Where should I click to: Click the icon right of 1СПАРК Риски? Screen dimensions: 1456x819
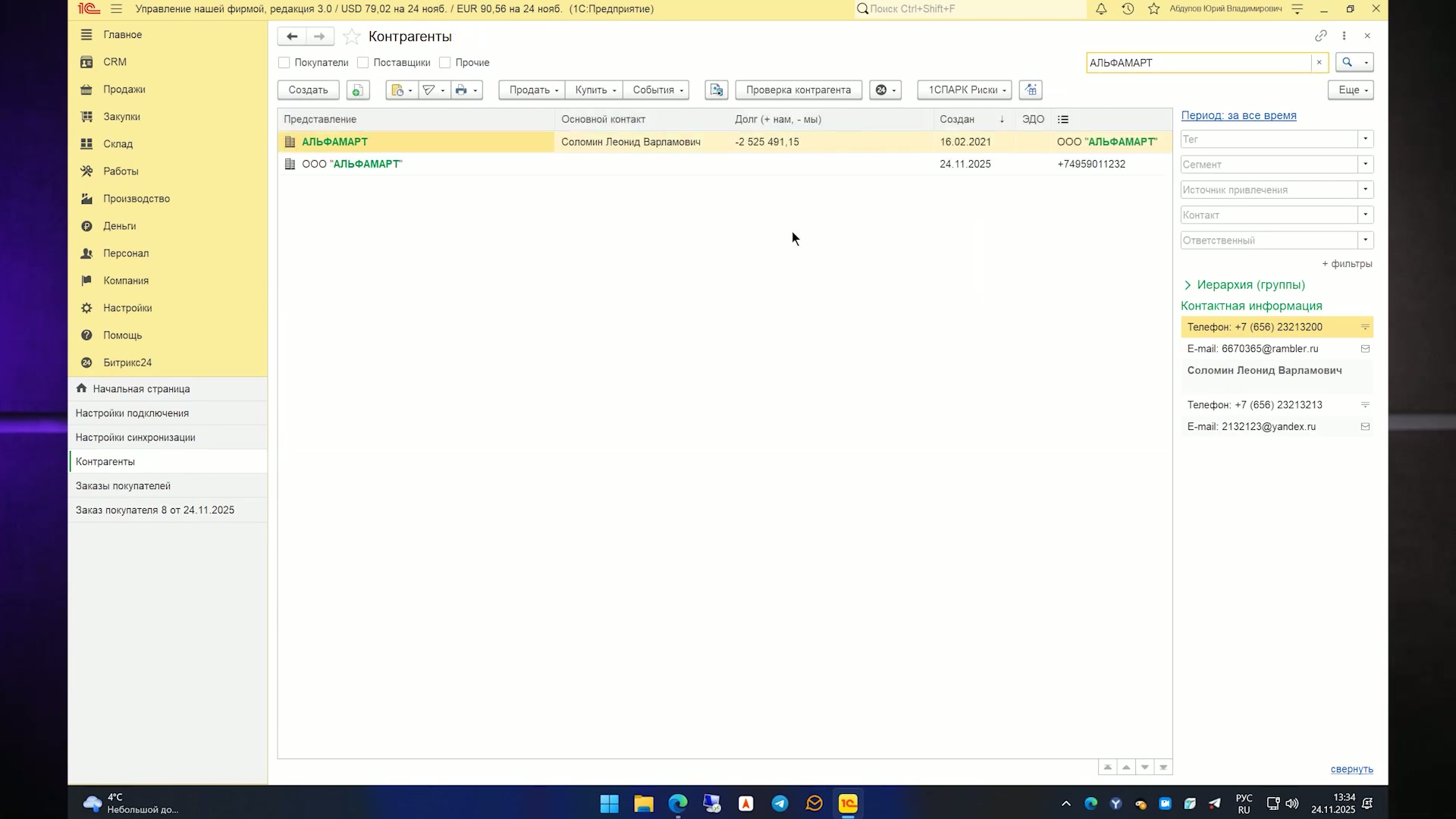(x=1031, y=90)
